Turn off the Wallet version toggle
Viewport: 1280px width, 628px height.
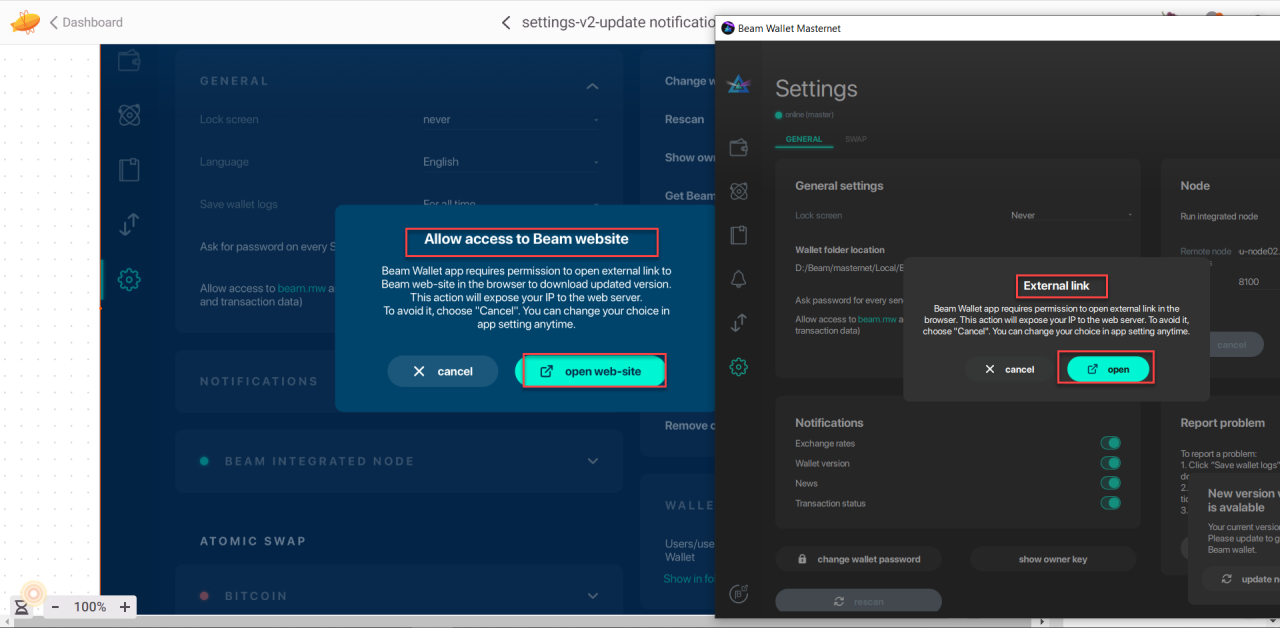1111,463
